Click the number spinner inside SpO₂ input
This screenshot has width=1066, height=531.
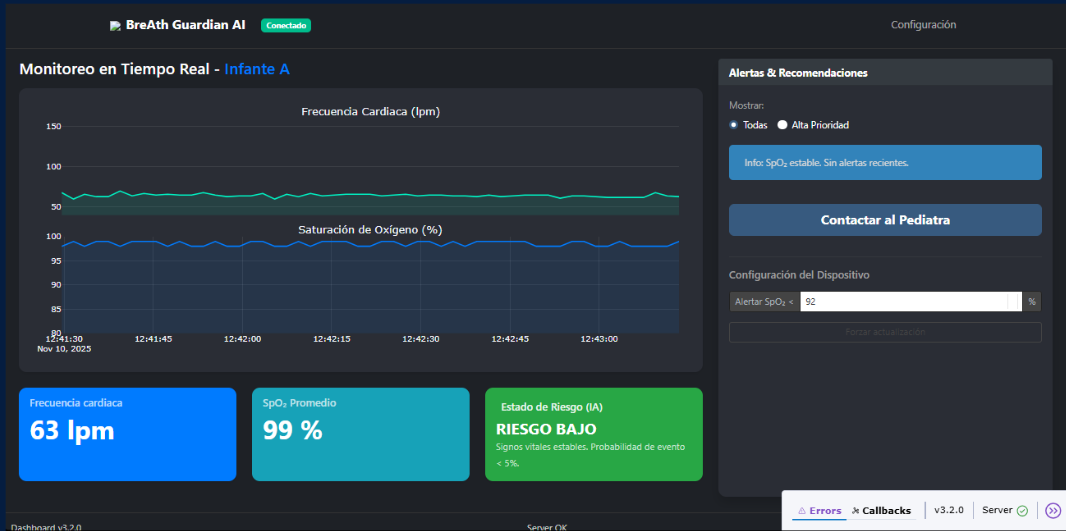tap(1015, 302)
